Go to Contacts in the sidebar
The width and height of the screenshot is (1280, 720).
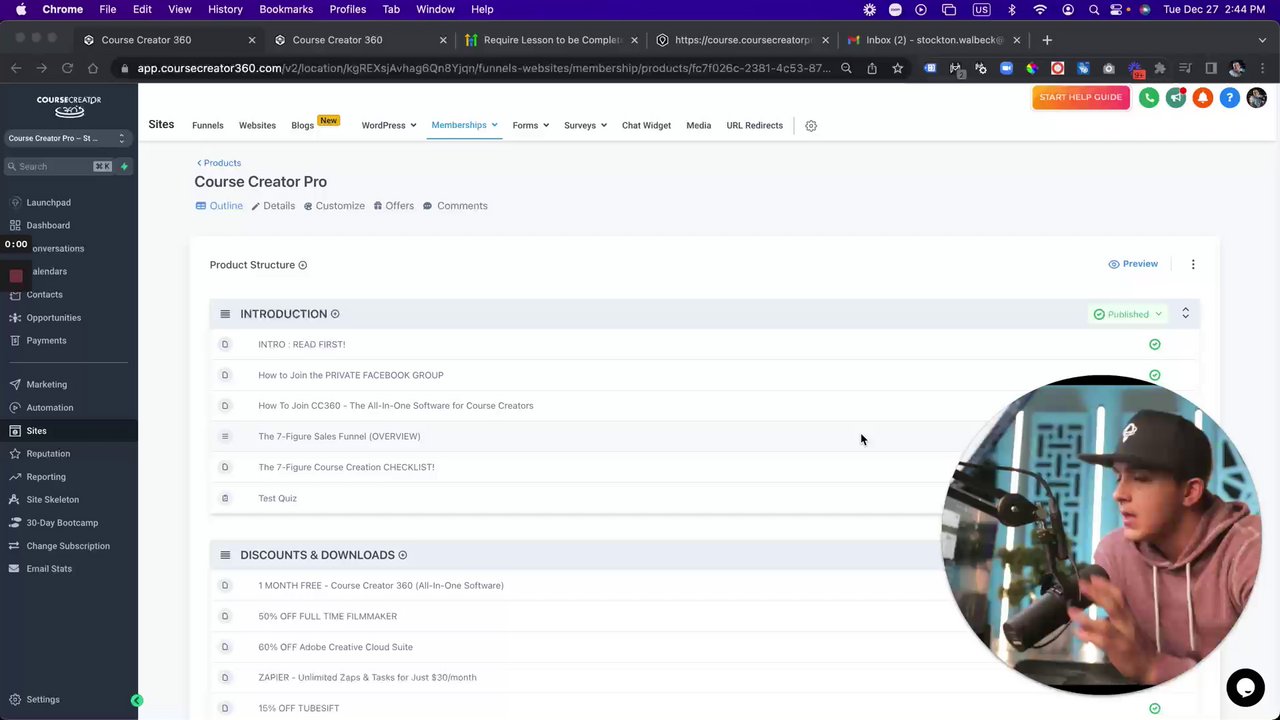pyautogui.click(x=44, y=294)
